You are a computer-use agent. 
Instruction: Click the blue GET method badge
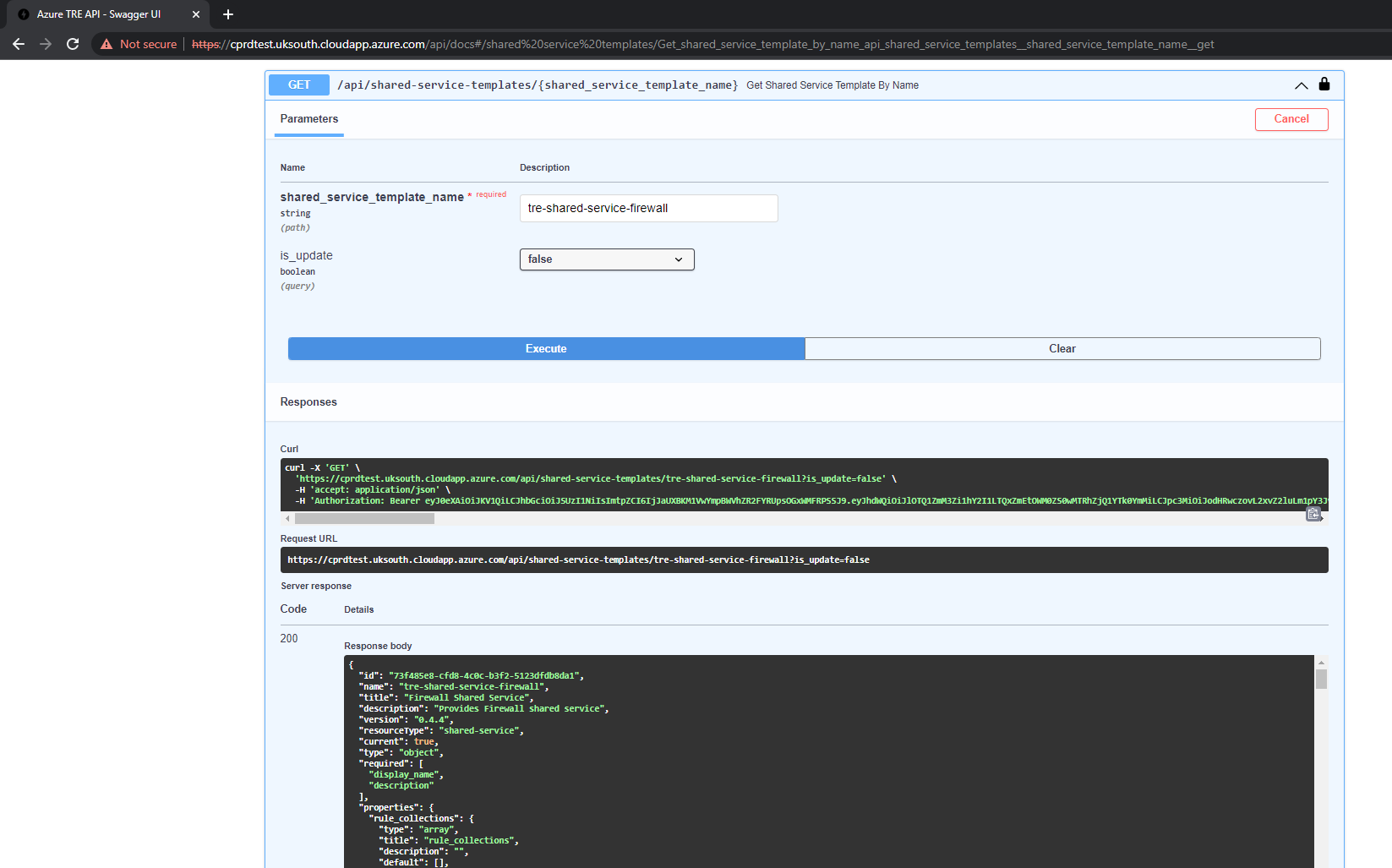point(298,85)
